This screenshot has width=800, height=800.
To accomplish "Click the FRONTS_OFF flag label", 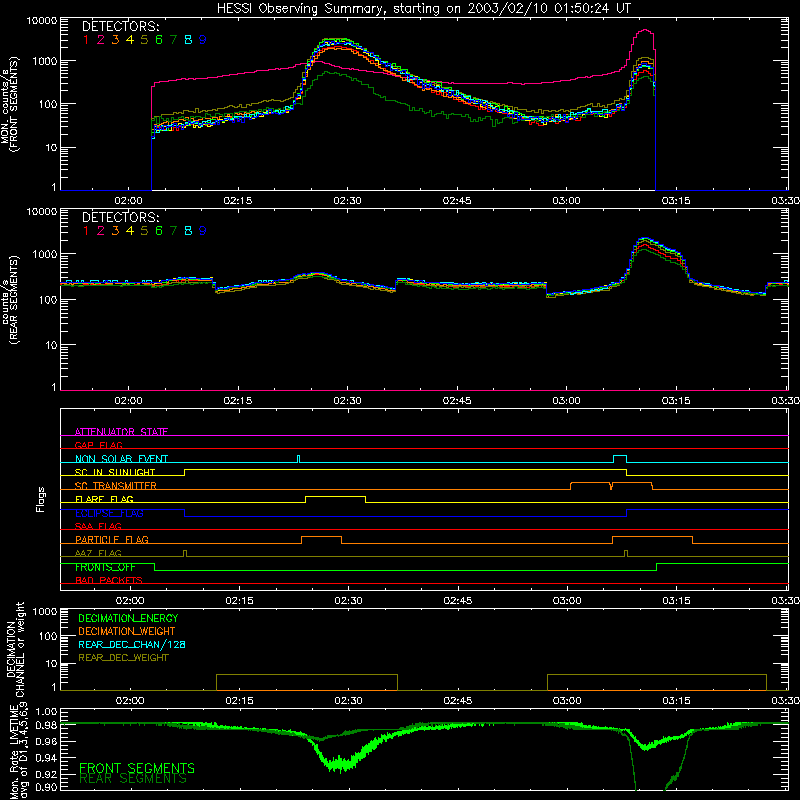I will pos(105,567).
